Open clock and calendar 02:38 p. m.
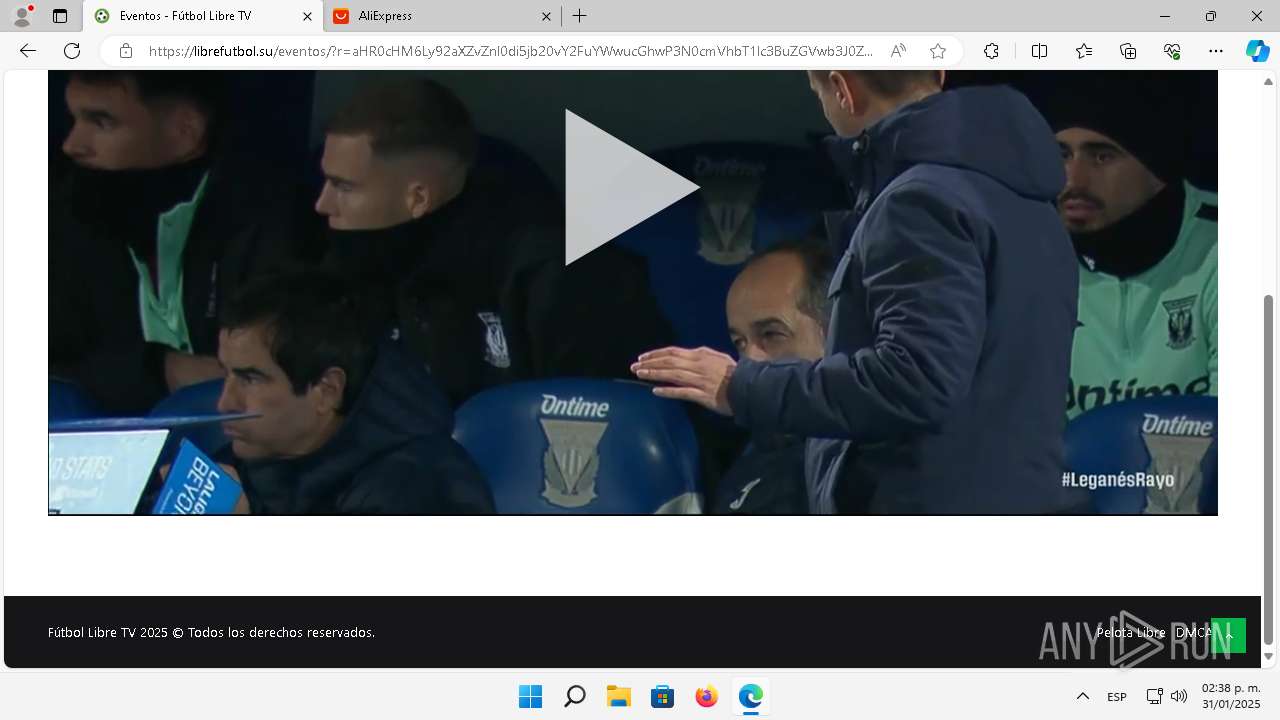Screen dimensions: 1280x720 tap(1231, 696)
